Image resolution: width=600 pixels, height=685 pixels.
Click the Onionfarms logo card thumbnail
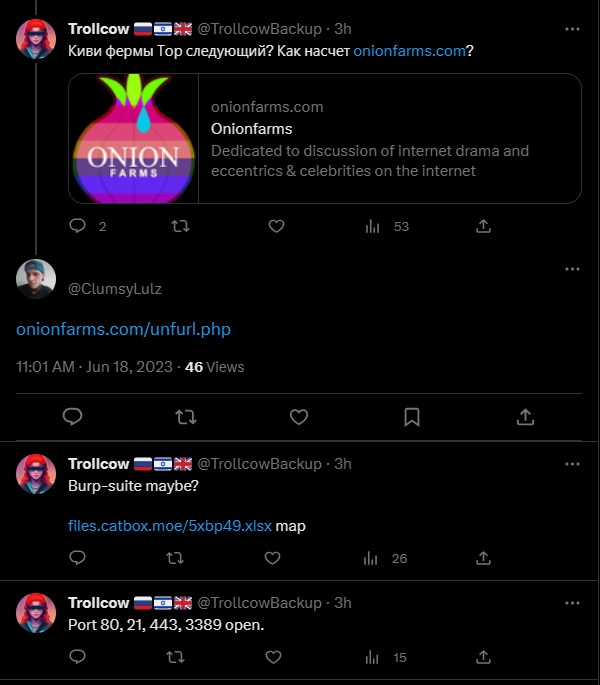[133, 139]
